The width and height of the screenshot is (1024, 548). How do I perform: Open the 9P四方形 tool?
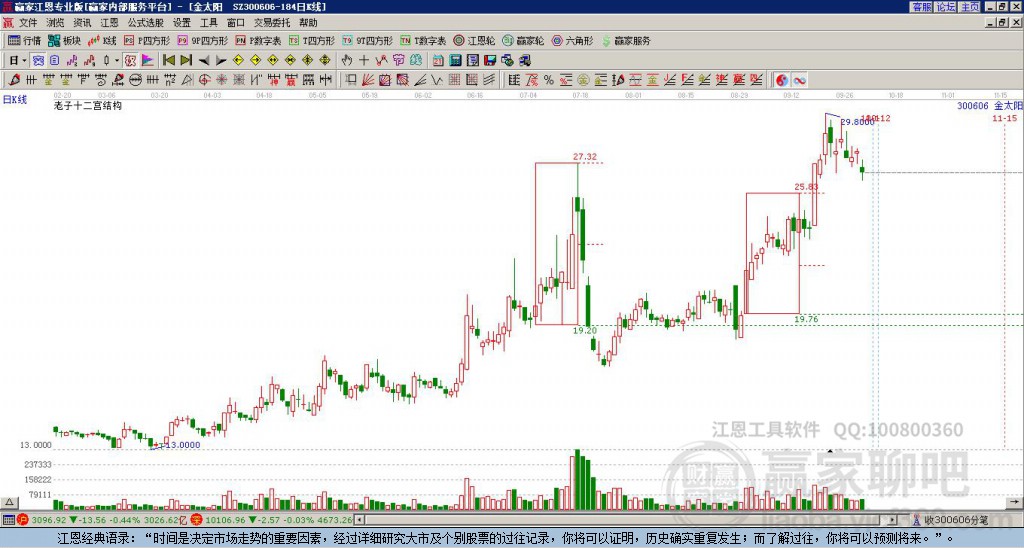coord(202,40)
